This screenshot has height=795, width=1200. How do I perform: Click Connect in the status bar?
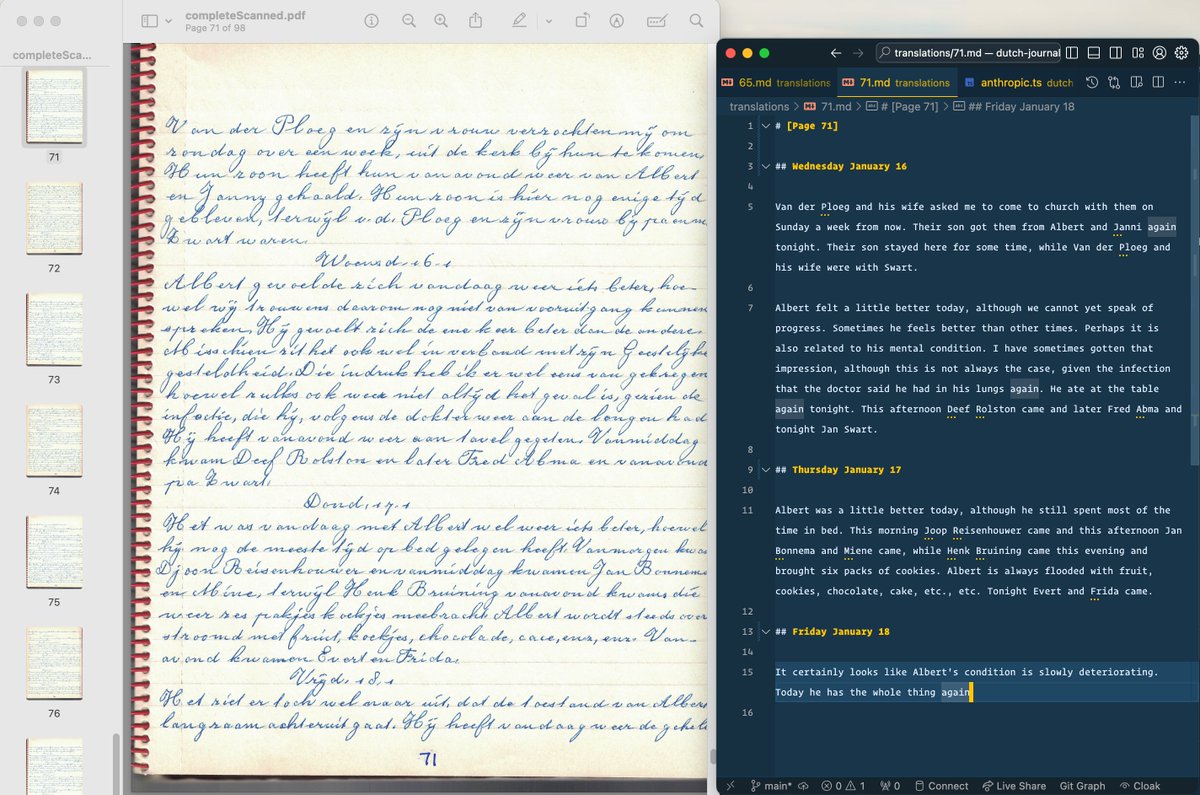click(941, 786)
